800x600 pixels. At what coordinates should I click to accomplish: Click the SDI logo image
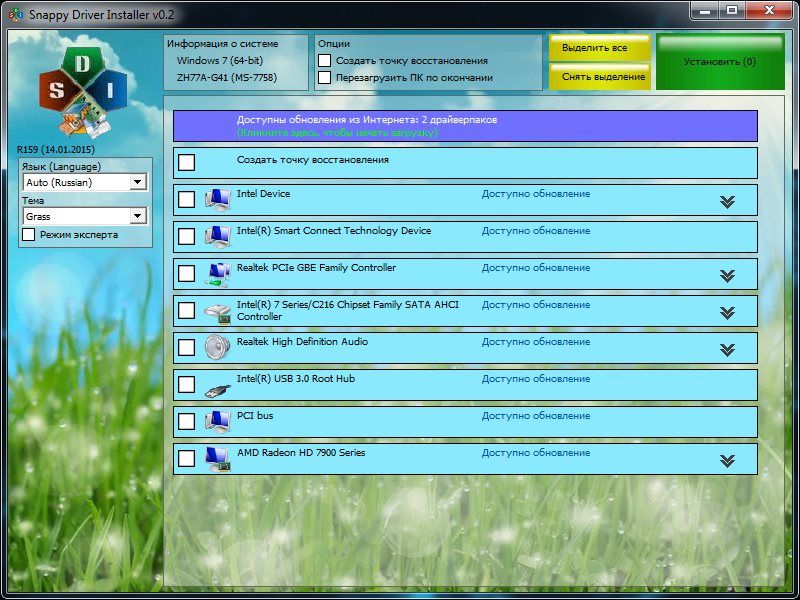tap(83, 92)
